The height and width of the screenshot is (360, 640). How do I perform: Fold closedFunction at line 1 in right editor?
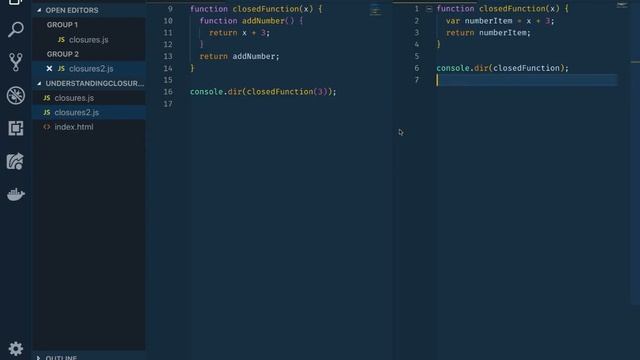point(429,9)
